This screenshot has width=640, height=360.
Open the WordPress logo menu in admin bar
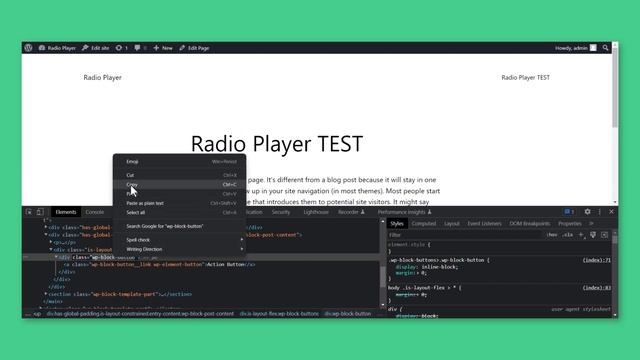click(x=28, y=48)
